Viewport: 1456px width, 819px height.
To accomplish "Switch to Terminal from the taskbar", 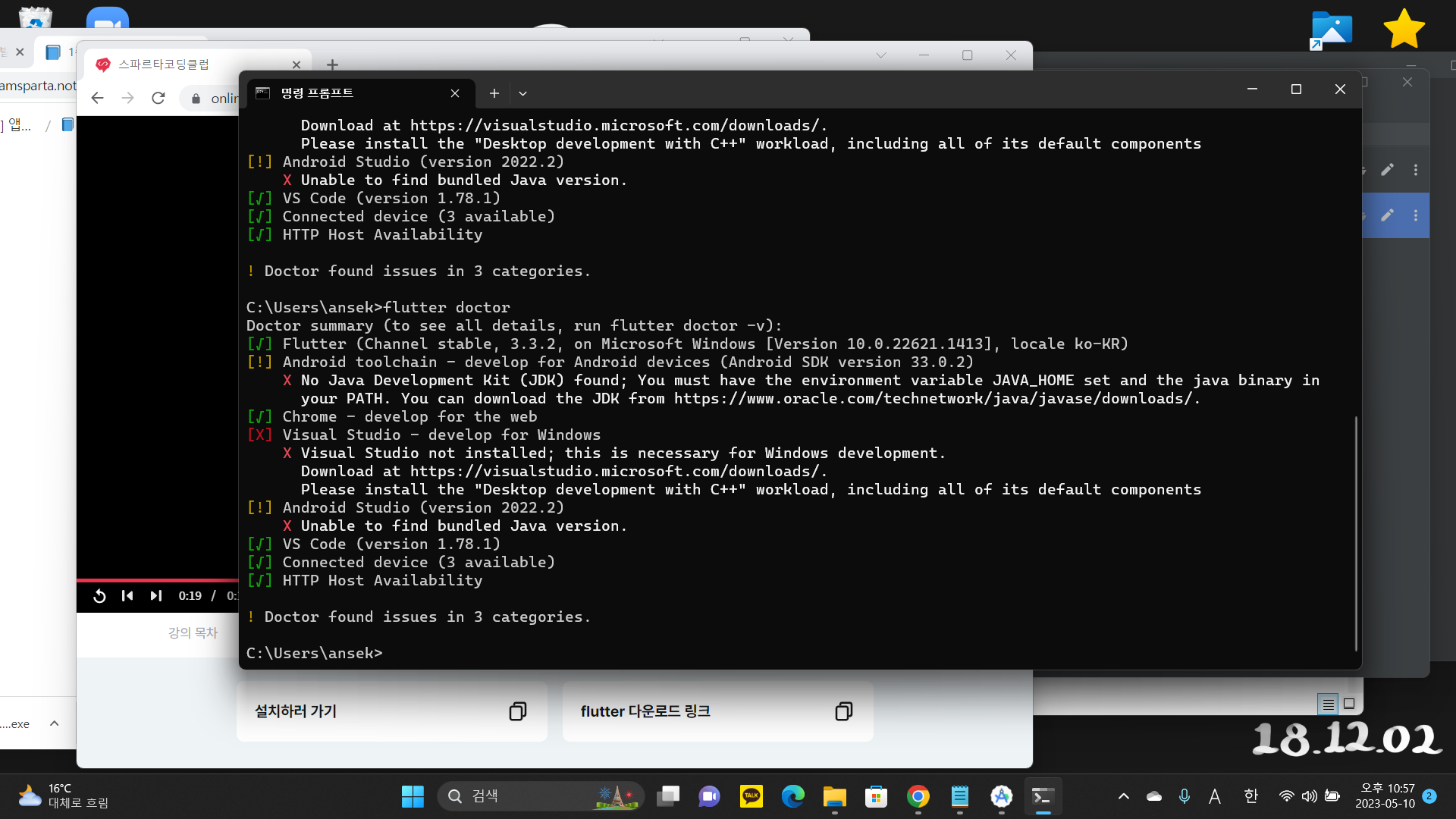I will click(x=1043, y=796).
